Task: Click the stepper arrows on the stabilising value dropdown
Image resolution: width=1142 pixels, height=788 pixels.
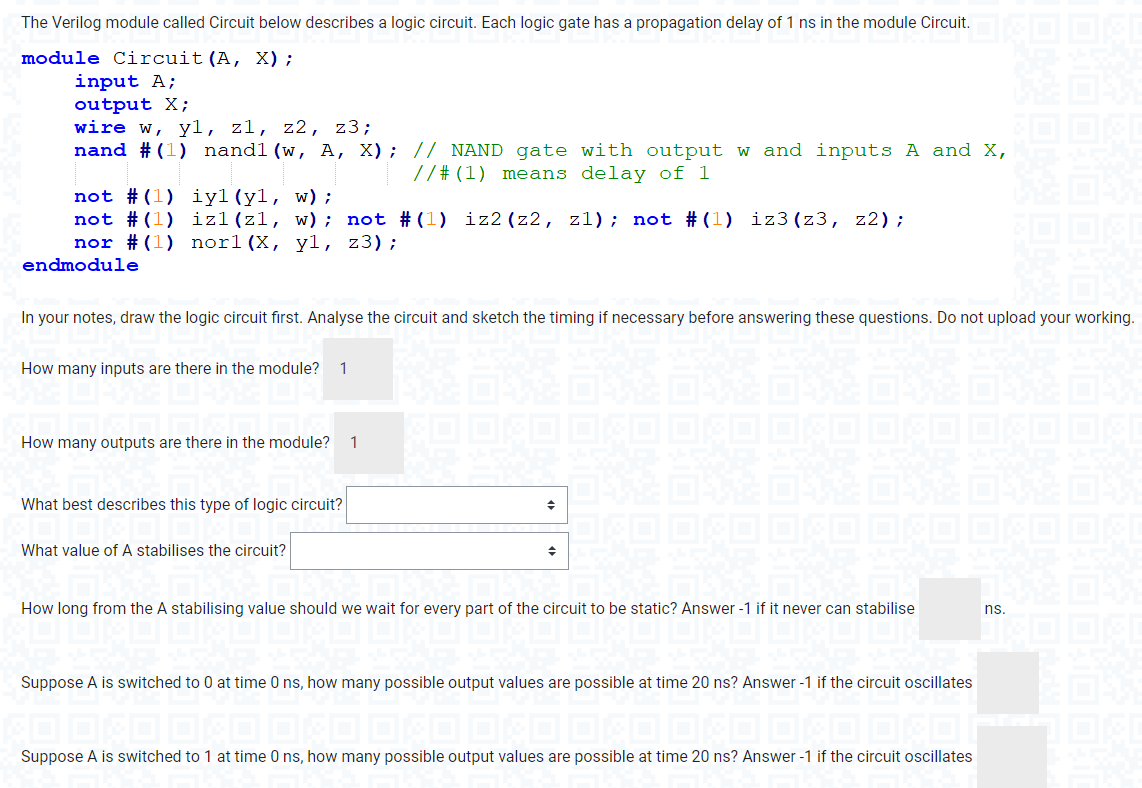Action: click(x=552, y=550)
